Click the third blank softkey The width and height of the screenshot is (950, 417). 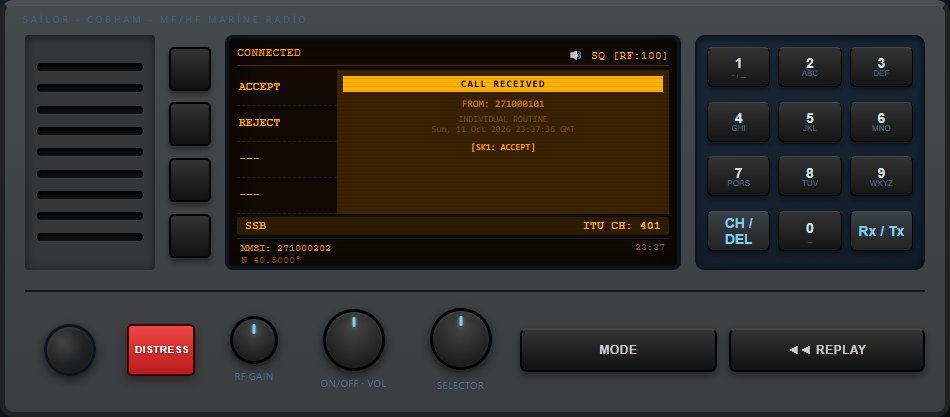[x=190, y=180]
